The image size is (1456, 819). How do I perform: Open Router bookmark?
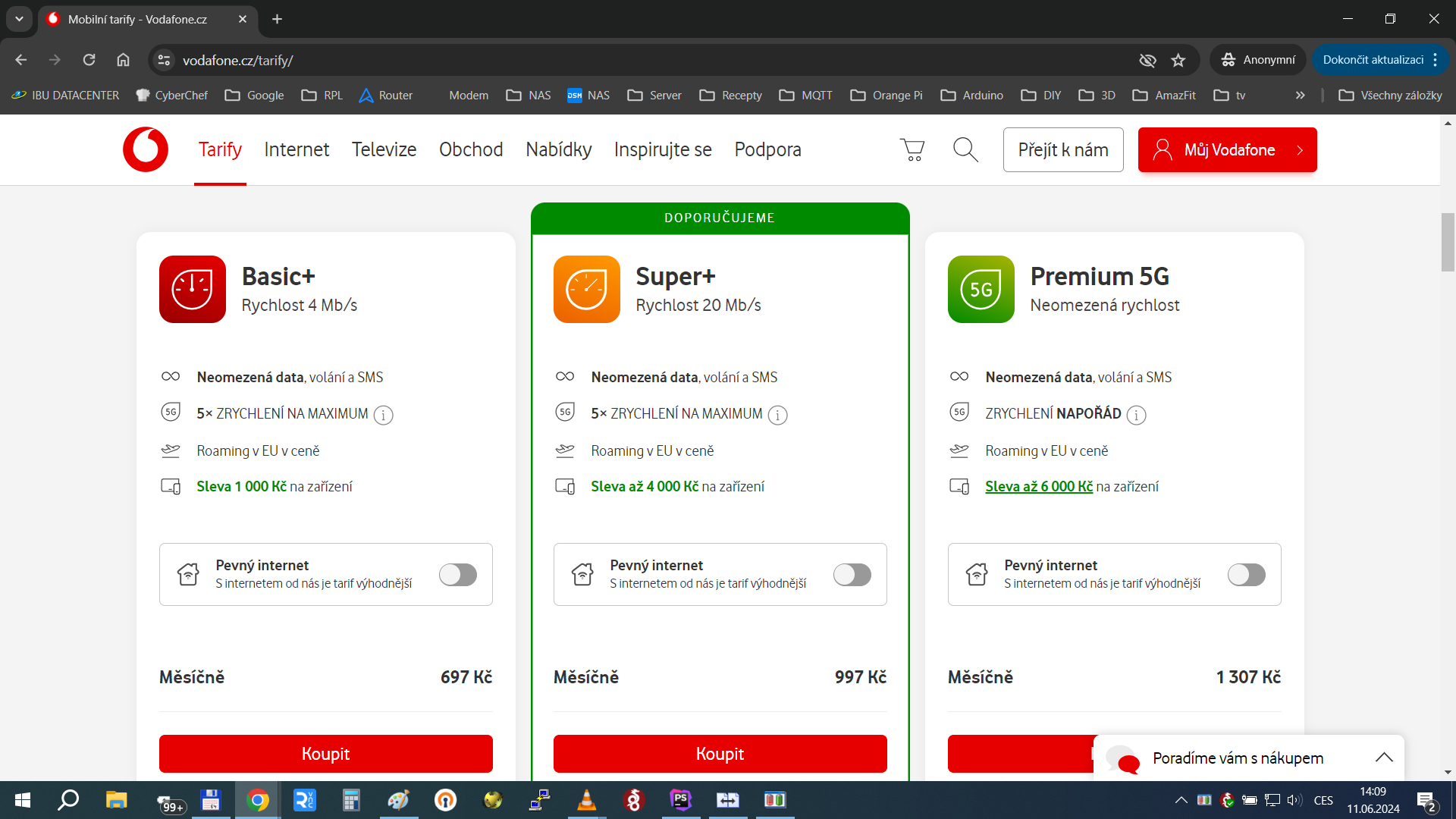[x=386, y=95]
